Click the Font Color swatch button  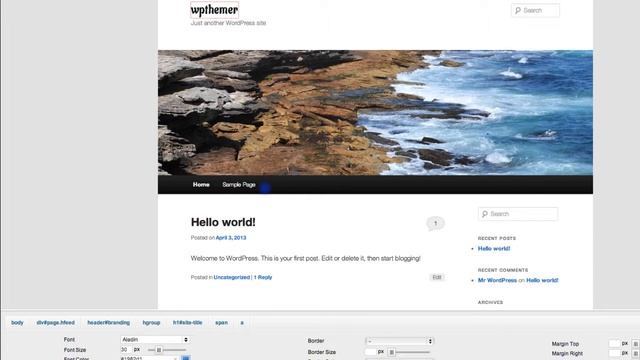(186, 358)
